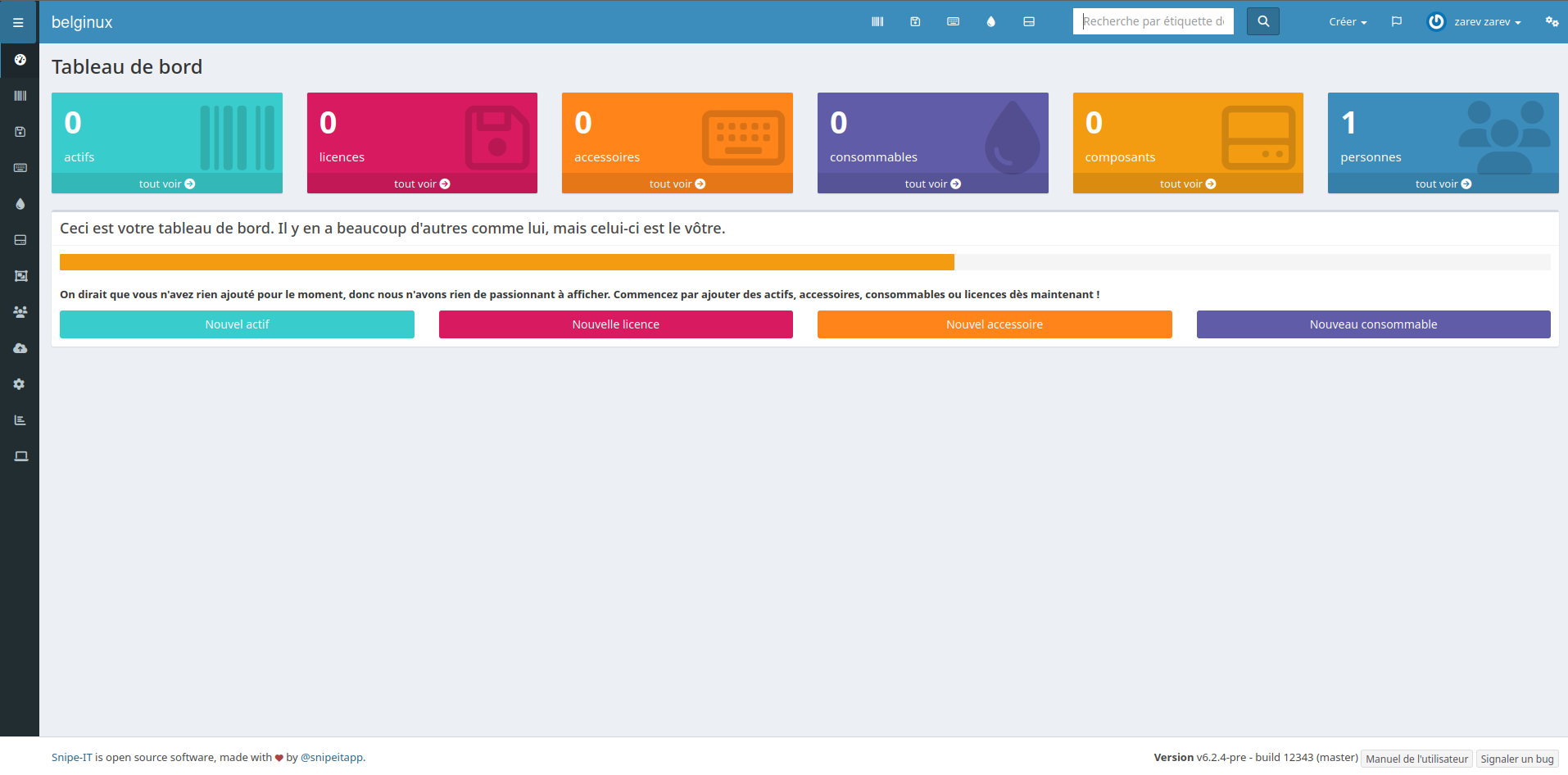Select the accessories keyboard icon in the top toolbar
The width and height of the screenshot is (1568, 775).
953,21
